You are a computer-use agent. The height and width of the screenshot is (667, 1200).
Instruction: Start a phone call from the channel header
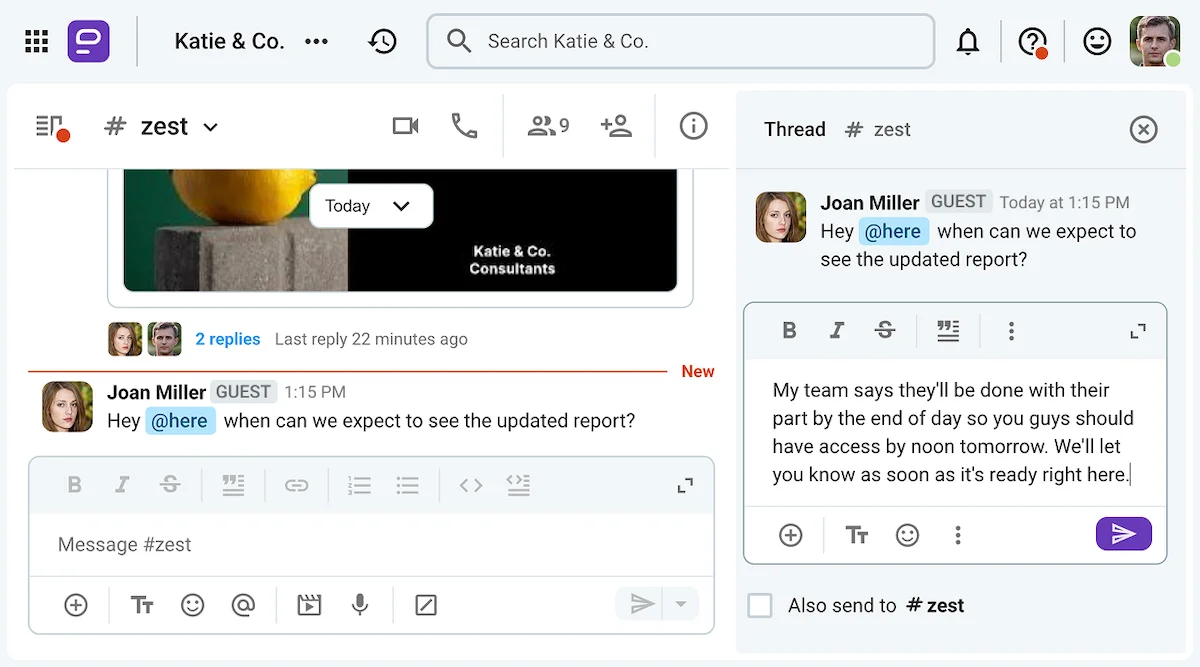463,126
